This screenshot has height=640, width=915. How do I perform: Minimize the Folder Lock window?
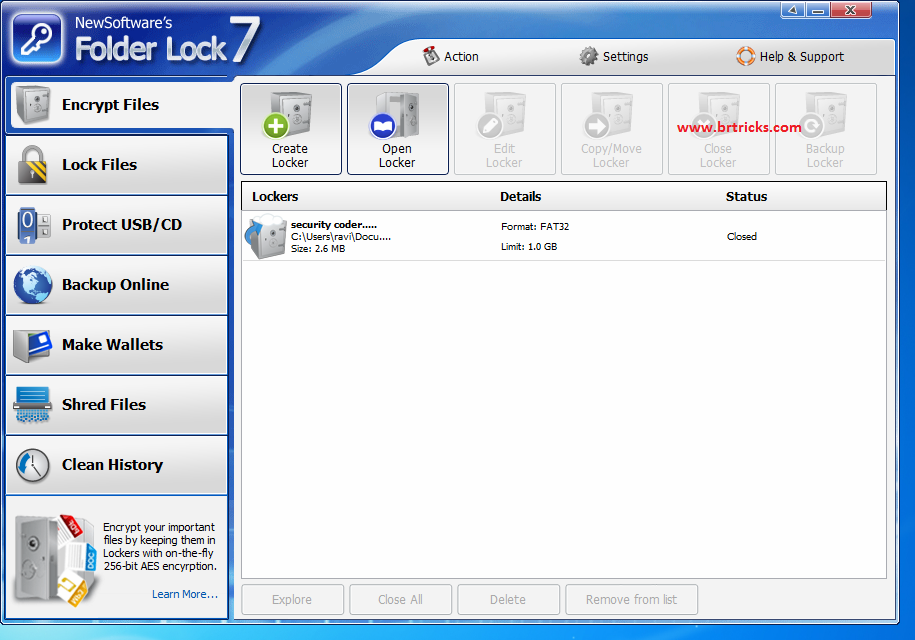[818, 10]
